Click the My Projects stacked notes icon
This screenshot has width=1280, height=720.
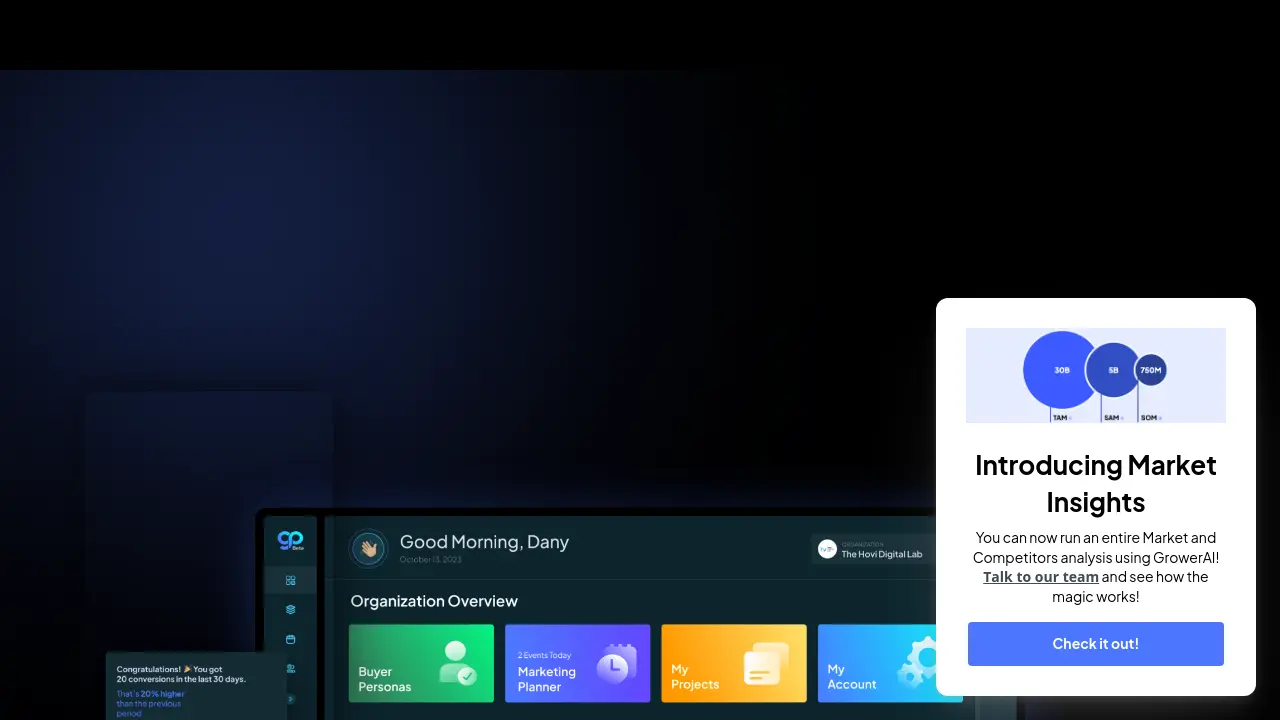click(767, 664)
